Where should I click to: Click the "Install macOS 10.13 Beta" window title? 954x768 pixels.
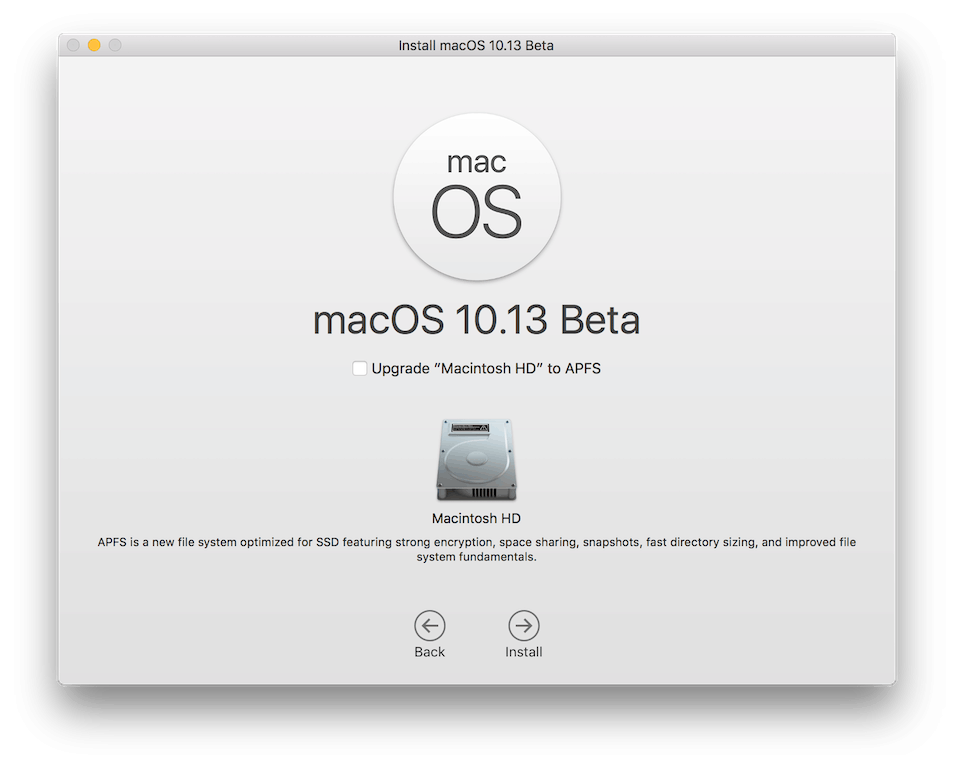point(476,46)
